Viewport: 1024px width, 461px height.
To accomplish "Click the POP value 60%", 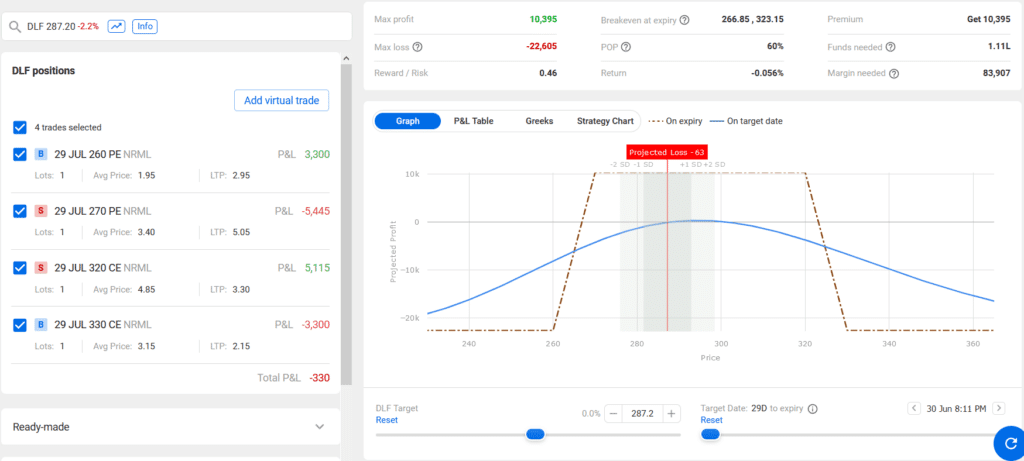I will tap(775, 46).
